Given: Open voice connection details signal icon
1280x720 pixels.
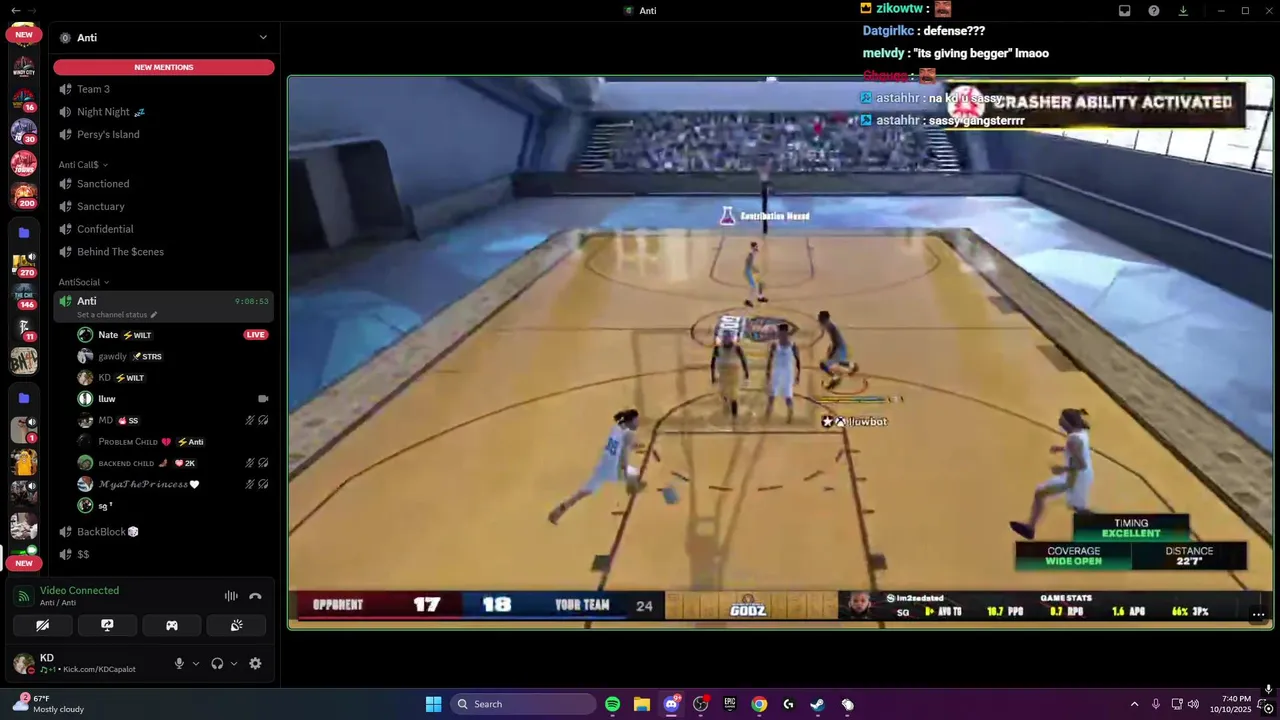Looking at the screenshot, I should click(23, 596).
